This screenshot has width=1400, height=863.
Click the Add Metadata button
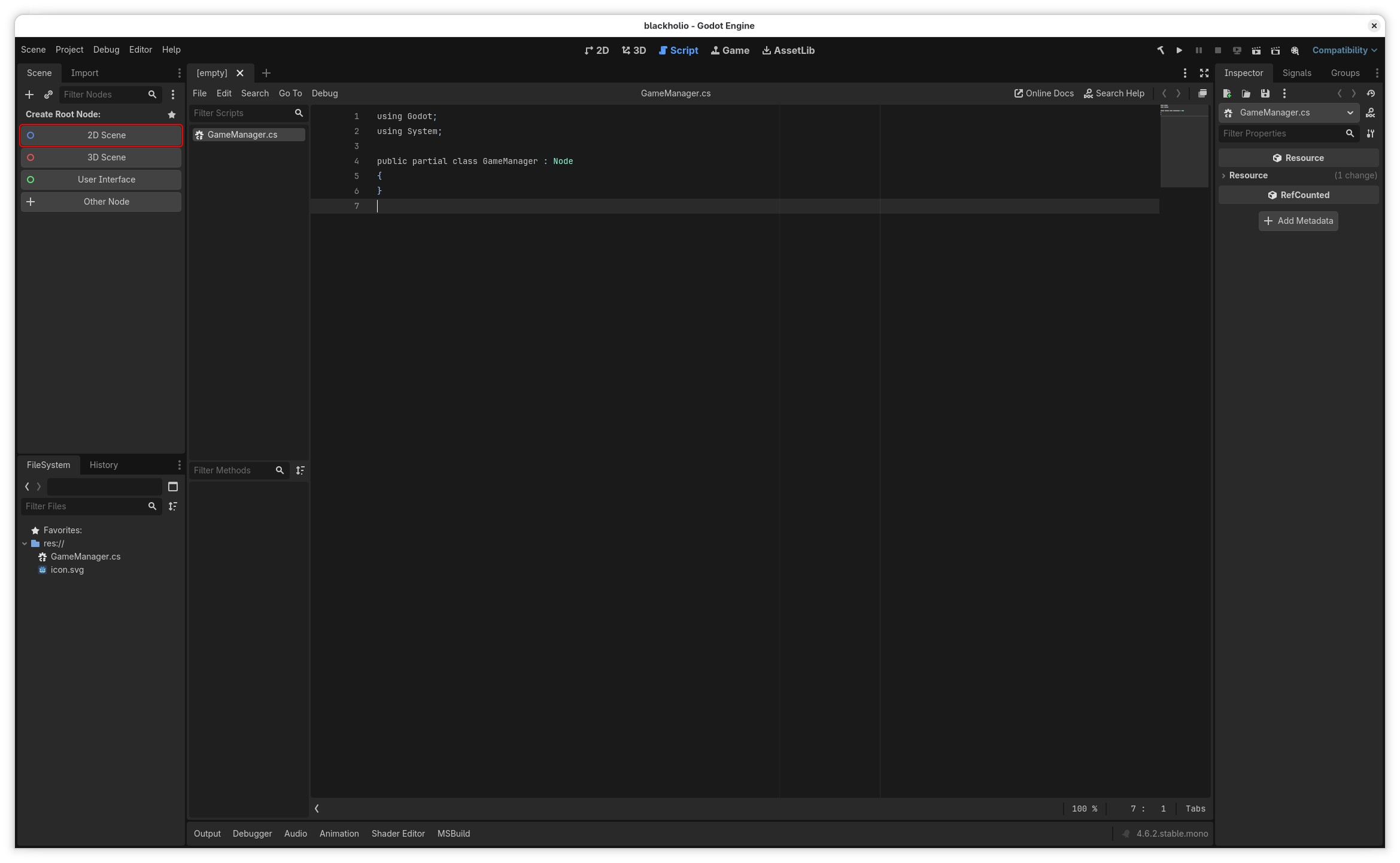(x=1298, y=221)
